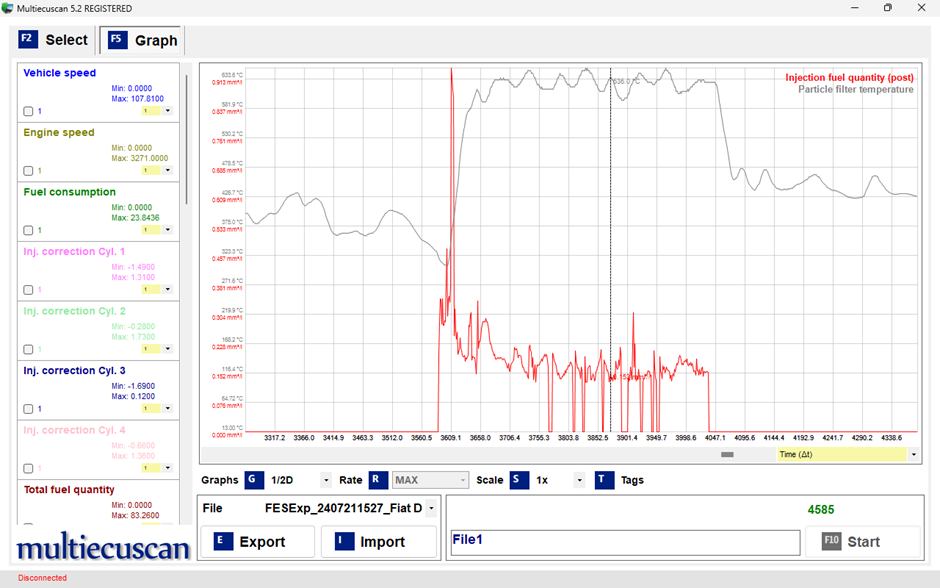The height and width of the screenshot is (588, 940).
Task: Click the T Tags shortcut icon
Action: pyautogui.click(x=604, y=480)
